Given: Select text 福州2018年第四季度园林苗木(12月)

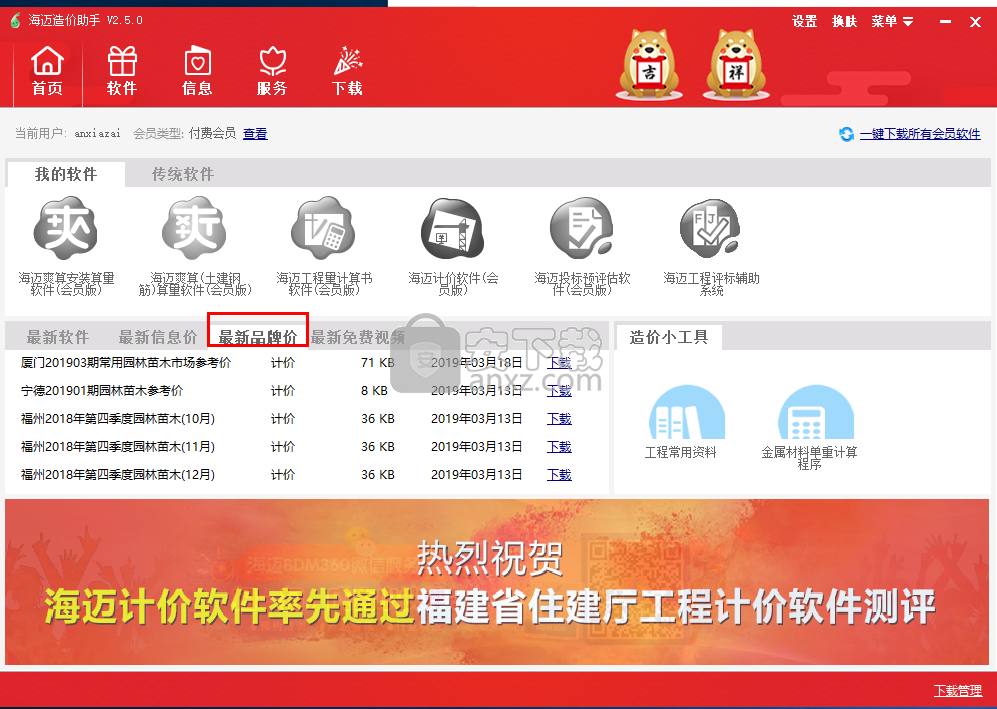Looking at the screenshot, I should 118,474.
